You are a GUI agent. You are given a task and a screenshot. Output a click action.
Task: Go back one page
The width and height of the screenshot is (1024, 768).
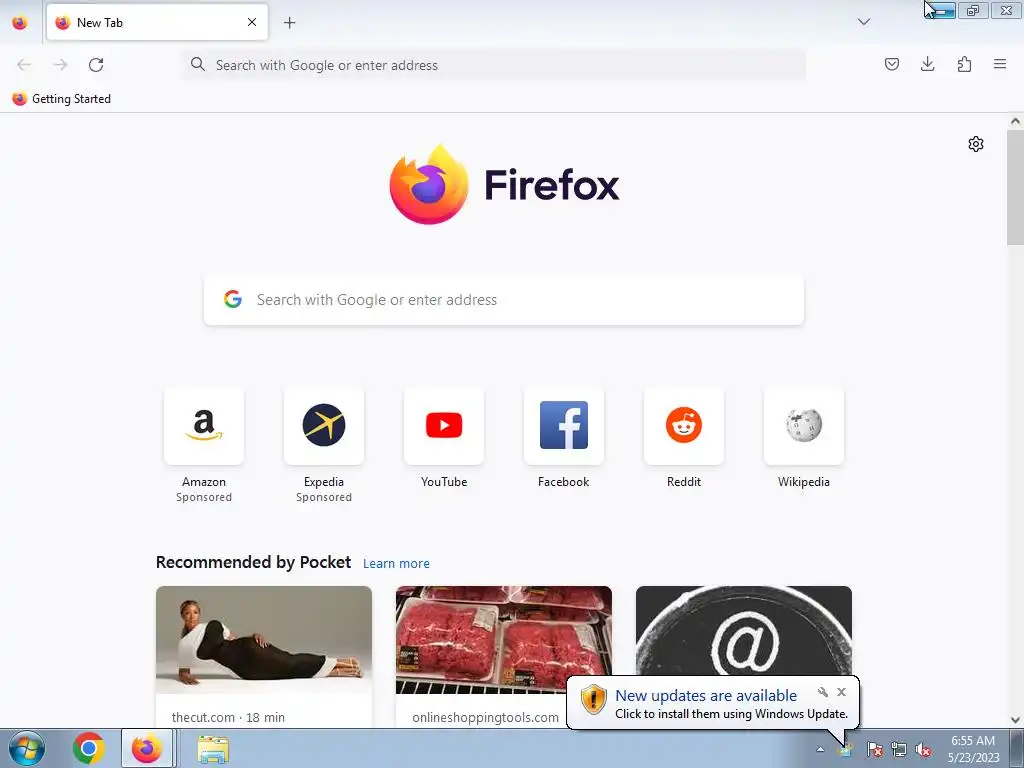click(x=24, y=65)
